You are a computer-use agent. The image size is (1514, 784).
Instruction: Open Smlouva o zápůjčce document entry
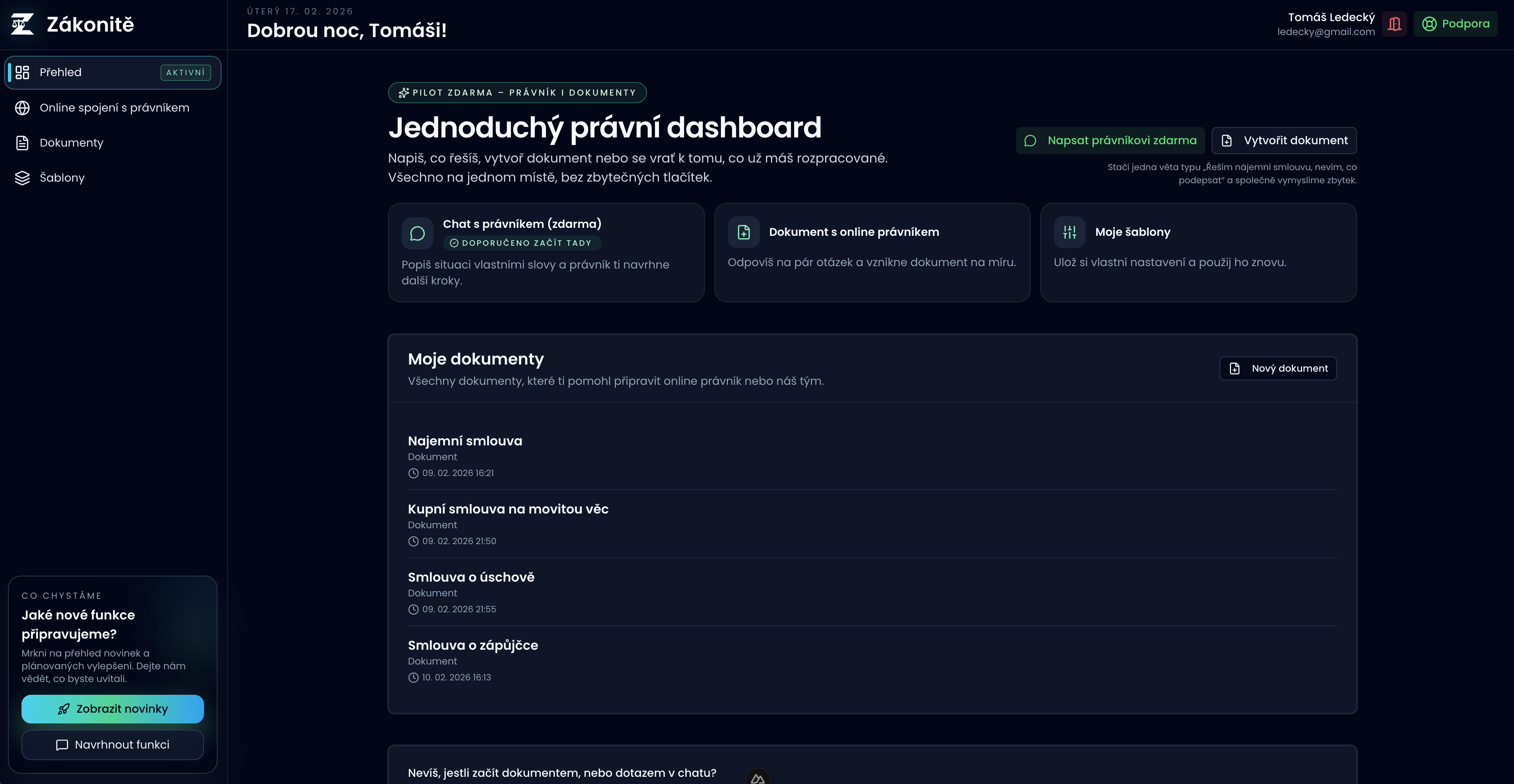[473, 645]
